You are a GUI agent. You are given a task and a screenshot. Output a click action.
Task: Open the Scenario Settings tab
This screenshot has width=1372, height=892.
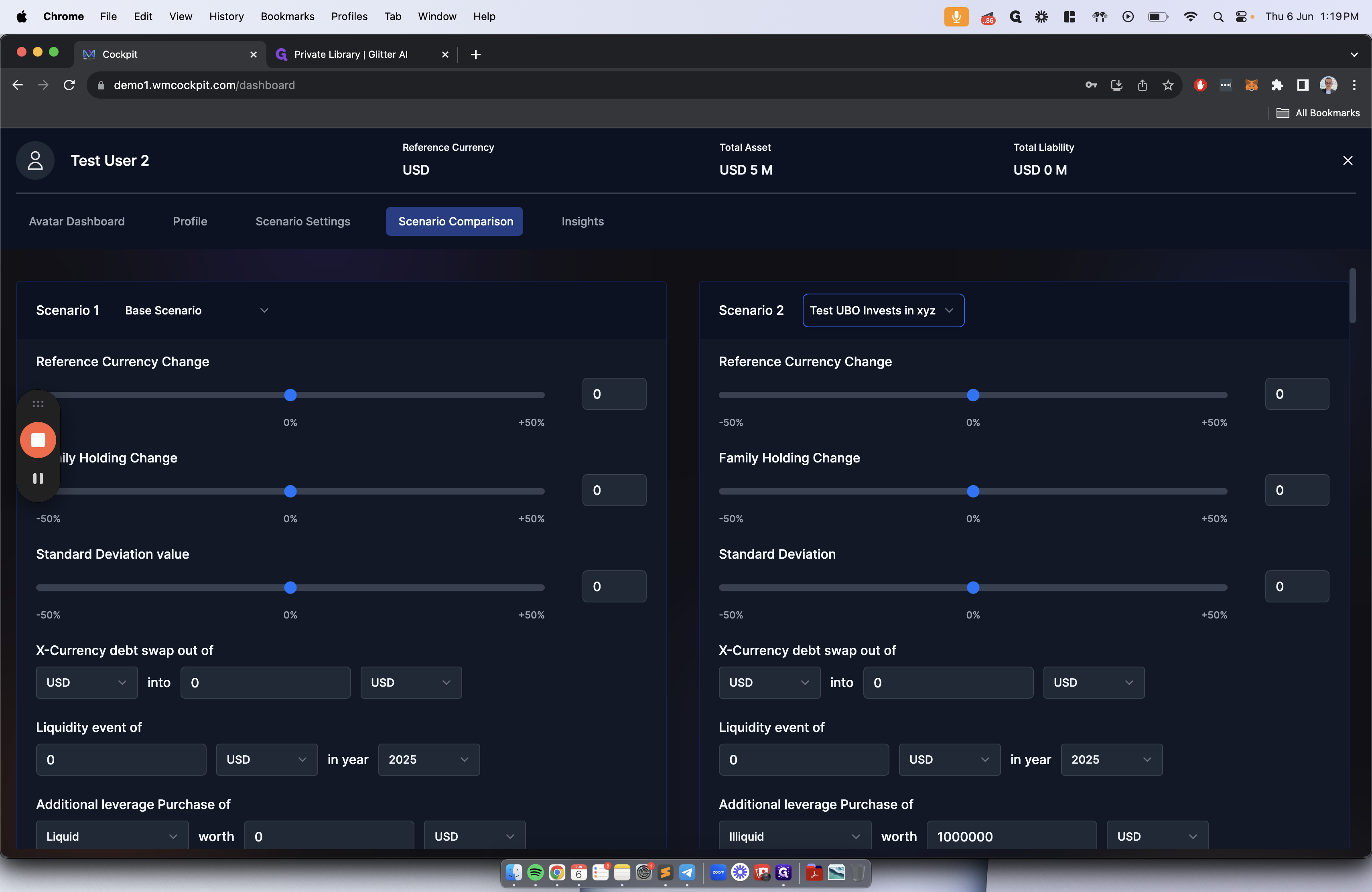pos(302,221)
